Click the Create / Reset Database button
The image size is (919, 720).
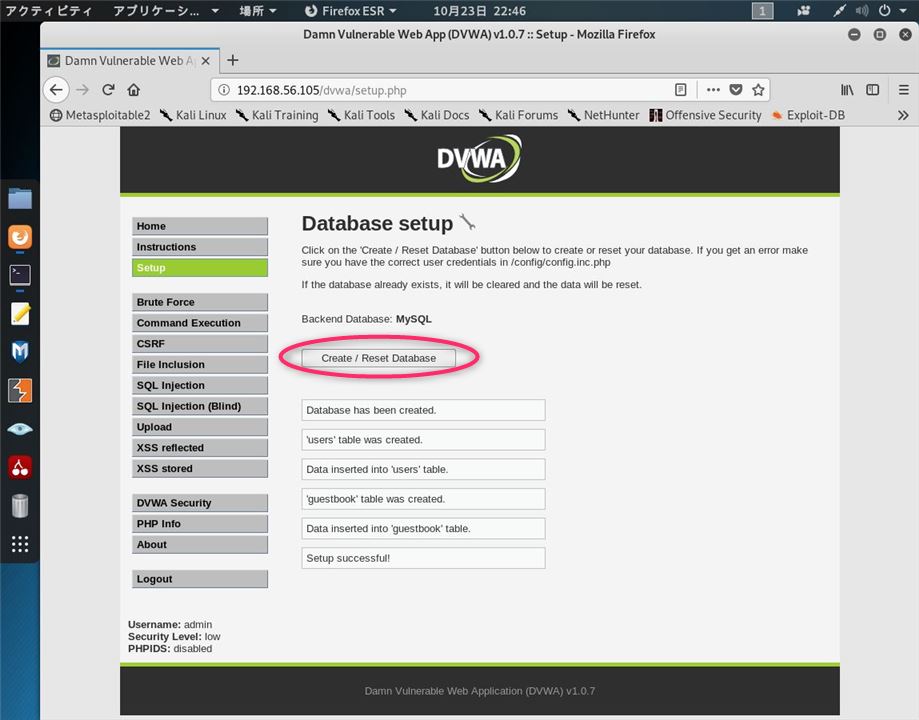click(x=379, y=358)
